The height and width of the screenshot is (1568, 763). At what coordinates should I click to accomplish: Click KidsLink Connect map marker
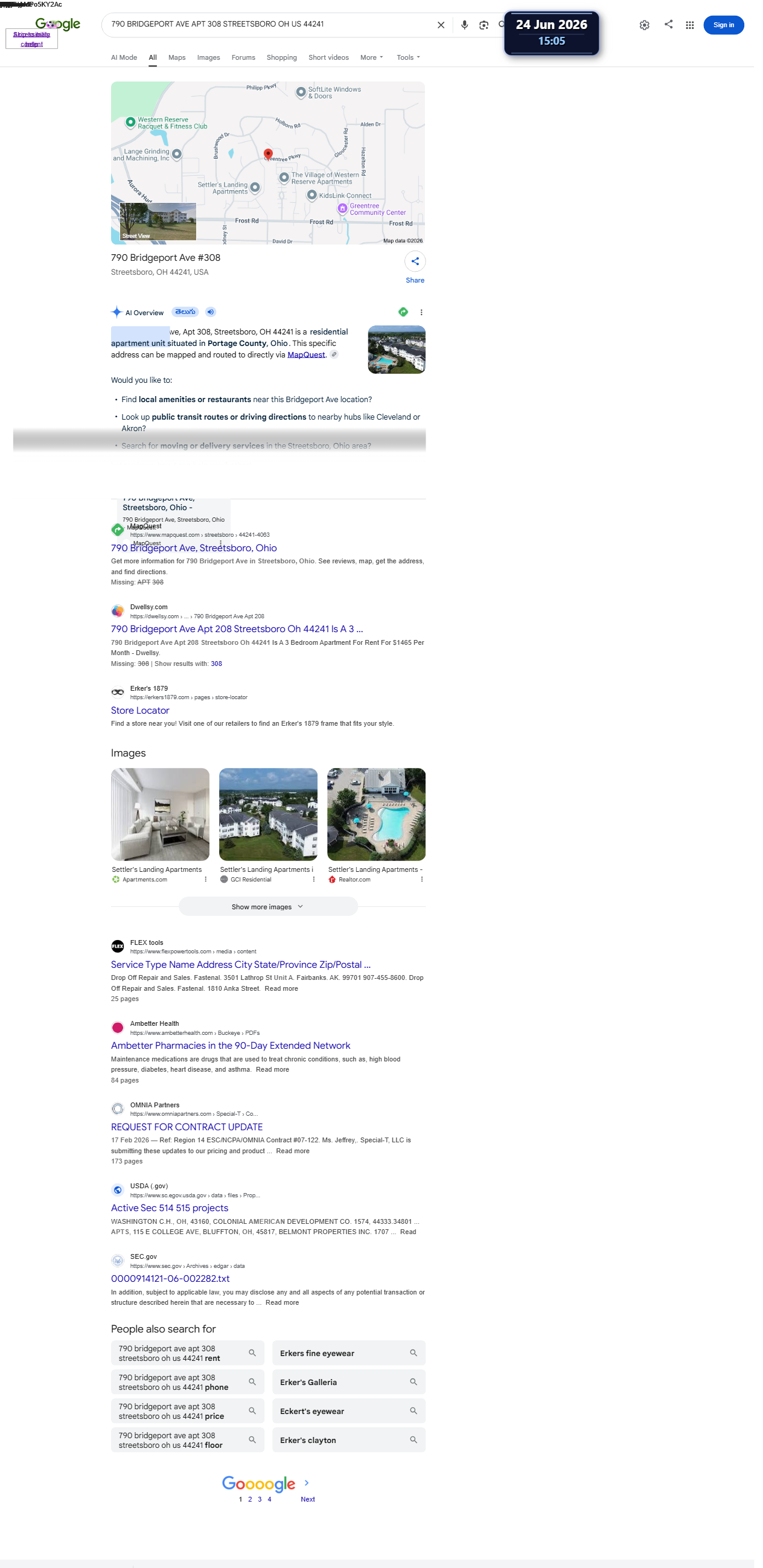(x=315, y=197)
